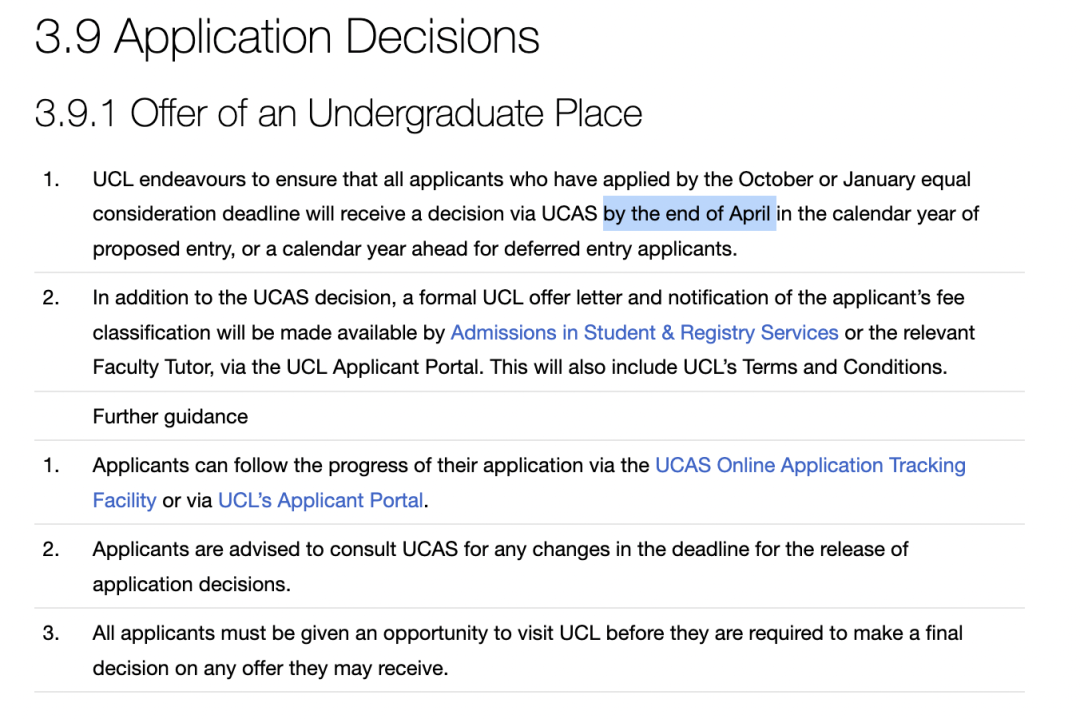Screen dimensions: 1080x719
Task: Click the 3.9 Application Decisions heading
Action: 287,37
